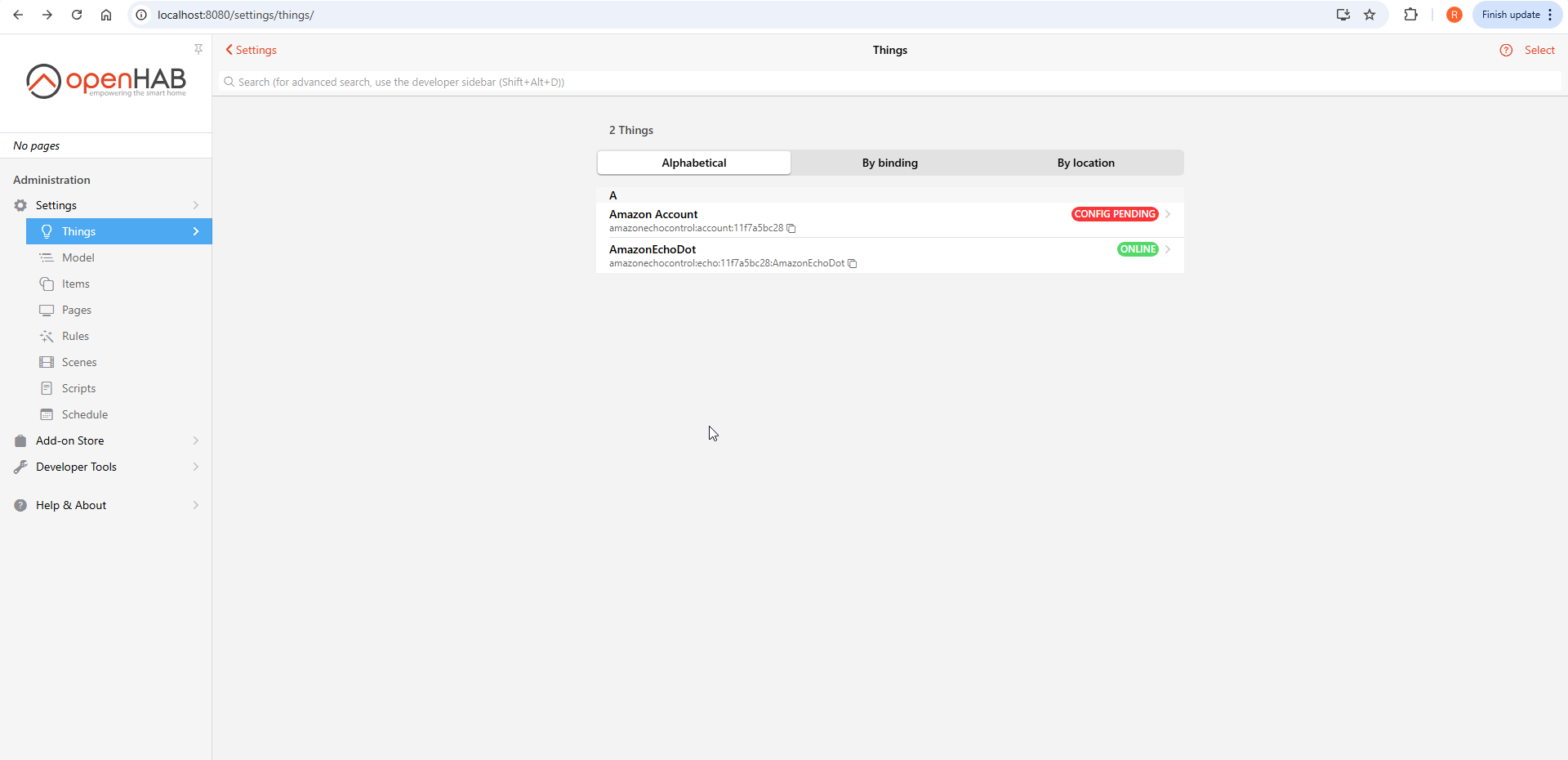Open Schedule in sidebar

tap(119, 414)
